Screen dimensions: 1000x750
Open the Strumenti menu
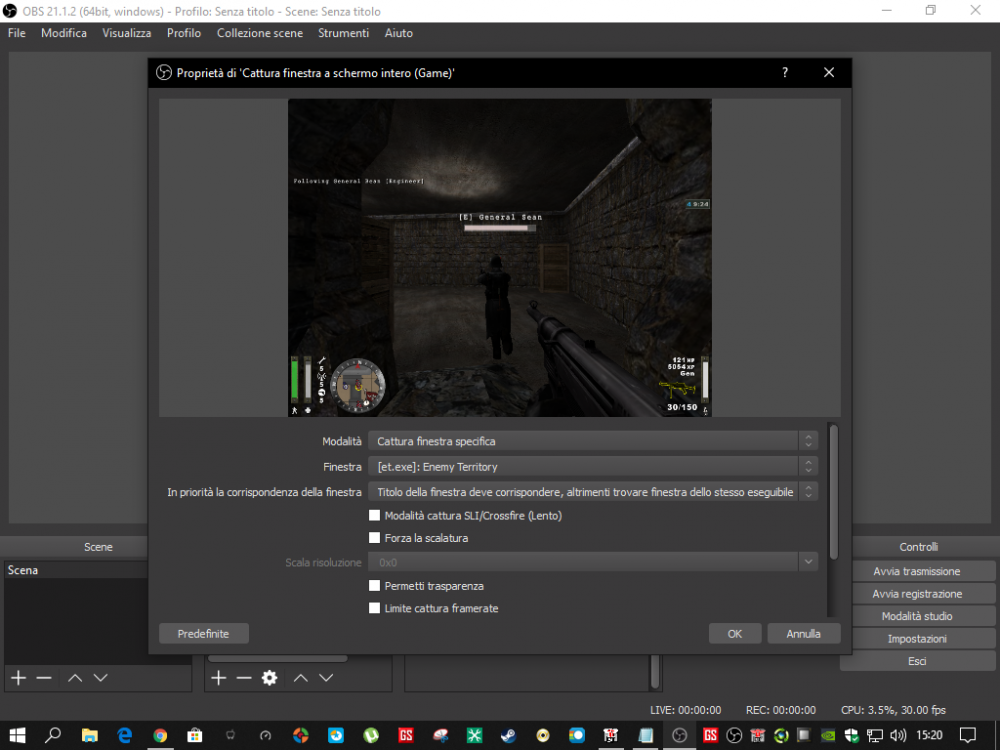343,33
